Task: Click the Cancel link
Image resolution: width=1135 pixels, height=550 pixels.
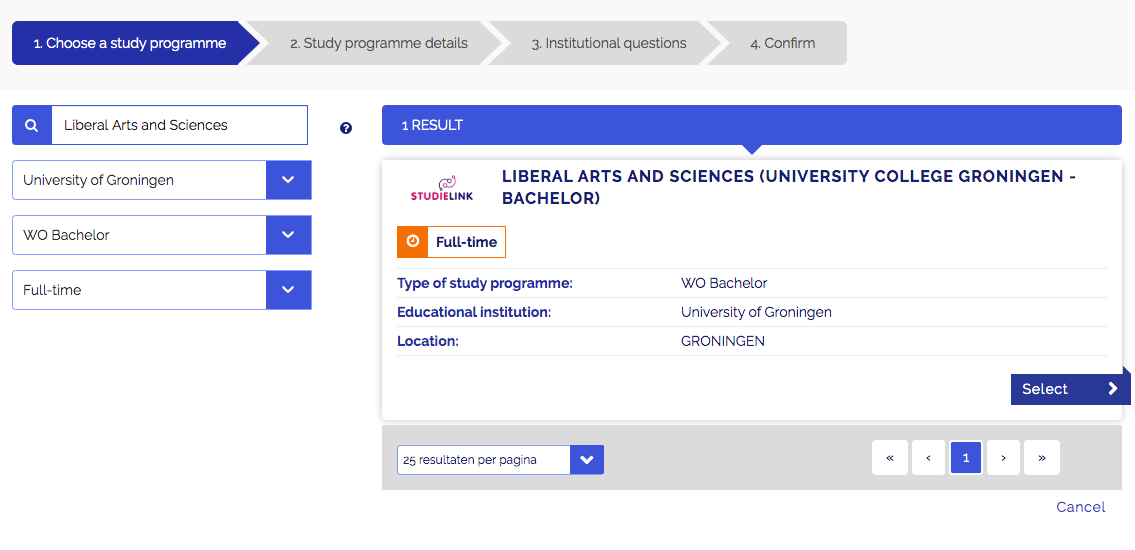Action: tap(1080, 507)
